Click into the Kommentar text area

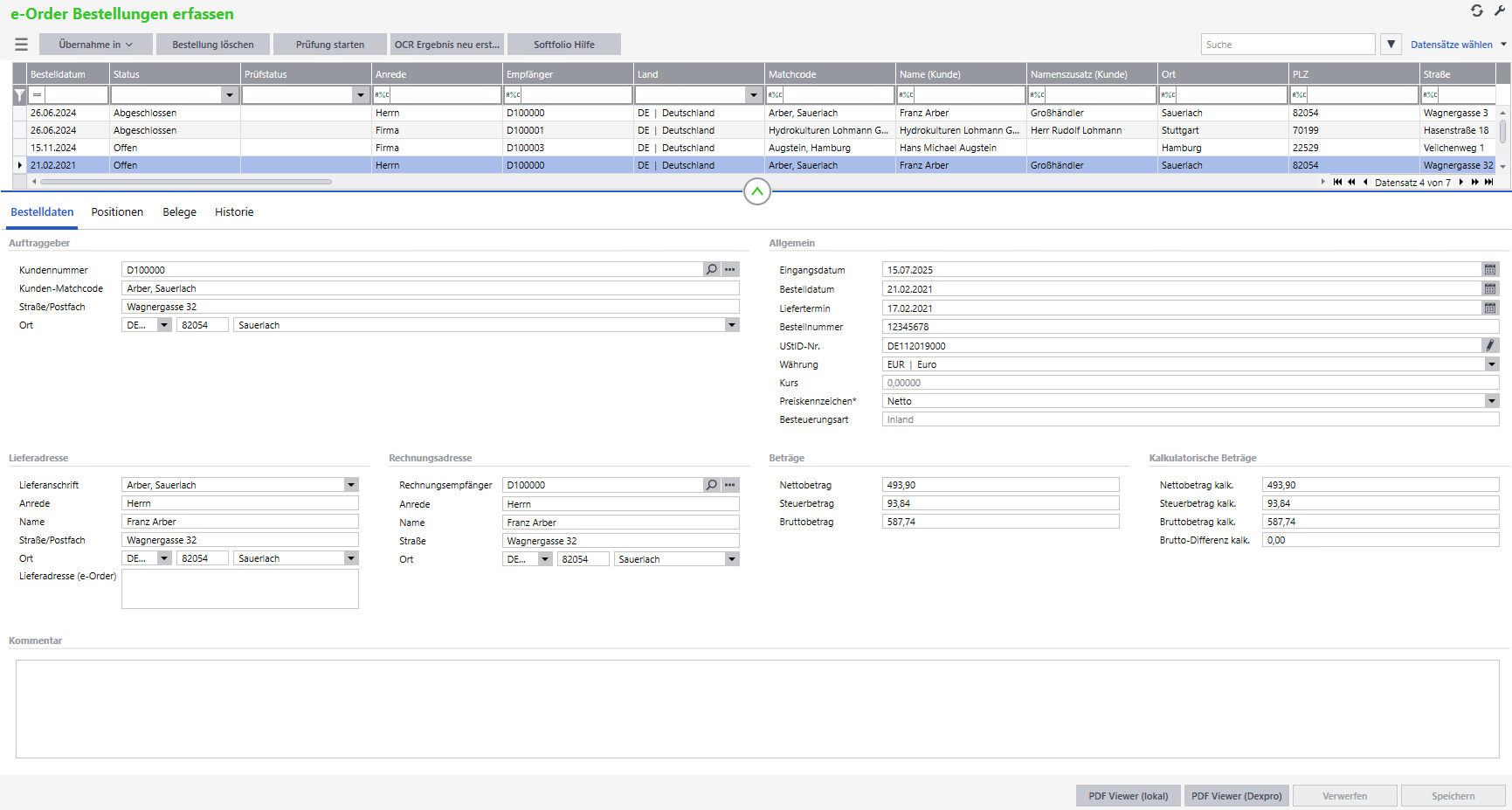point(756,709)
